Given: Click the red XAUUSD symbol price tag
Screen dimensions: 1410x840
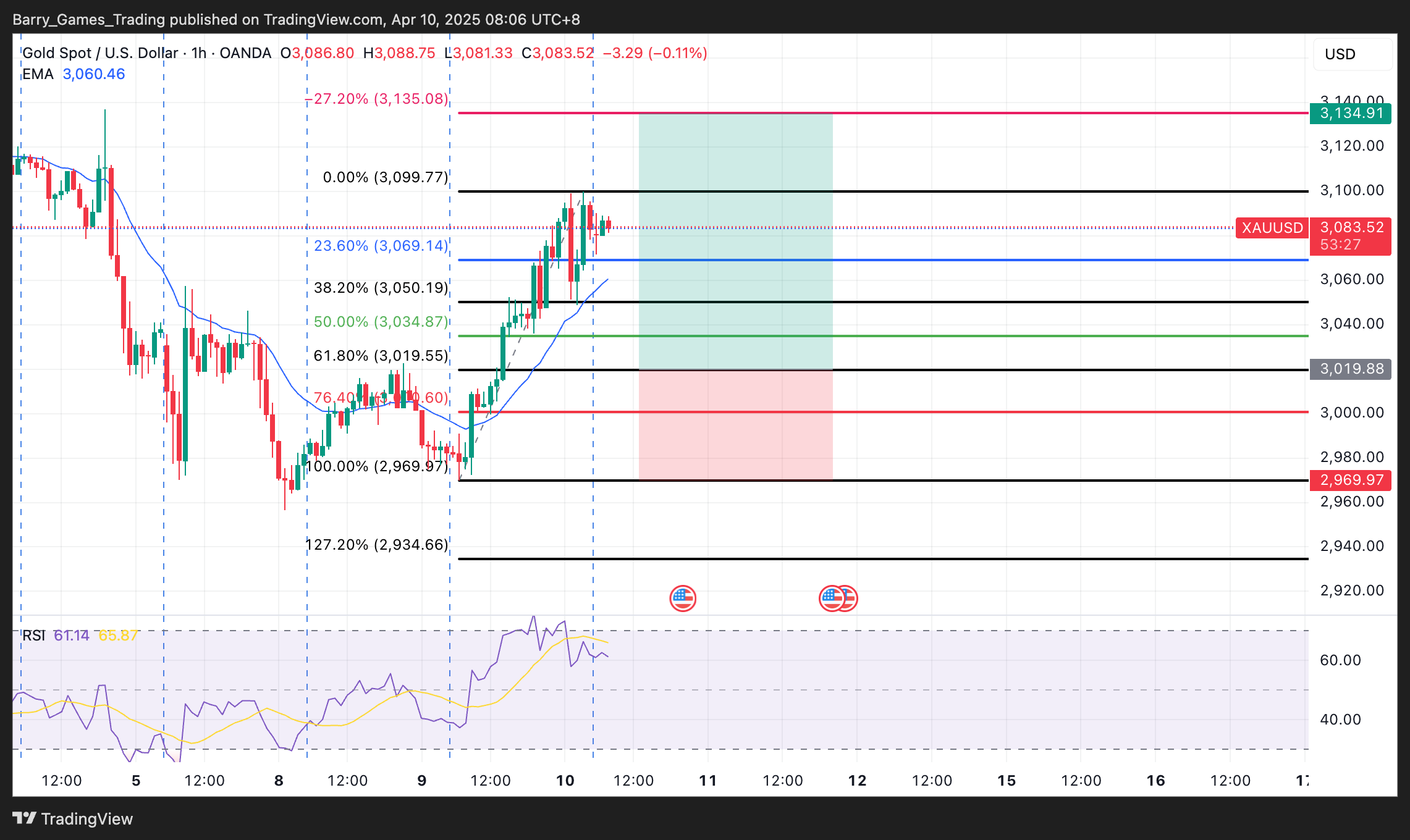Looking at the screenshot, I should click(1272, 228).
